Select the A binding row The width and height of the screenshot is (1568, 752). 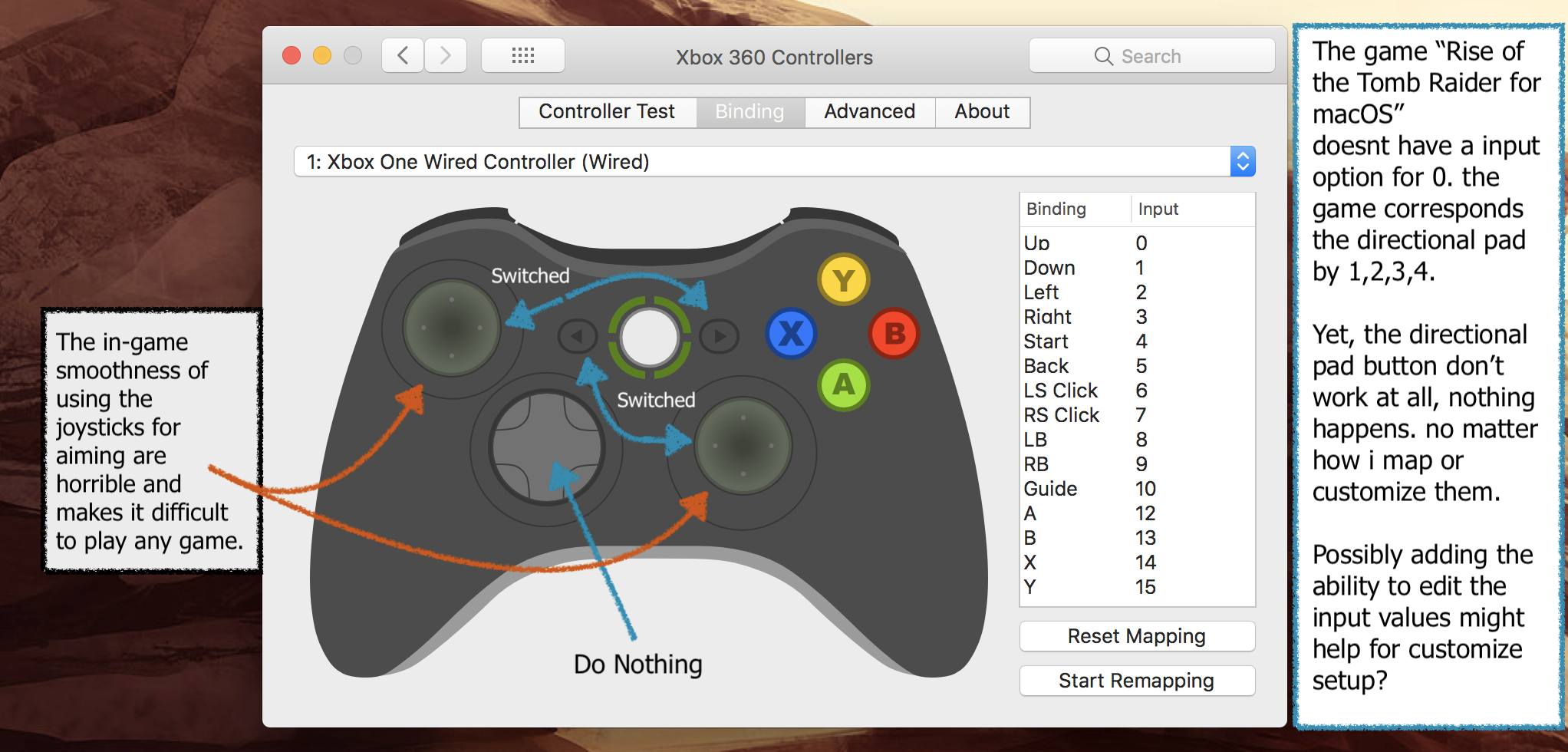point(1137,513)
